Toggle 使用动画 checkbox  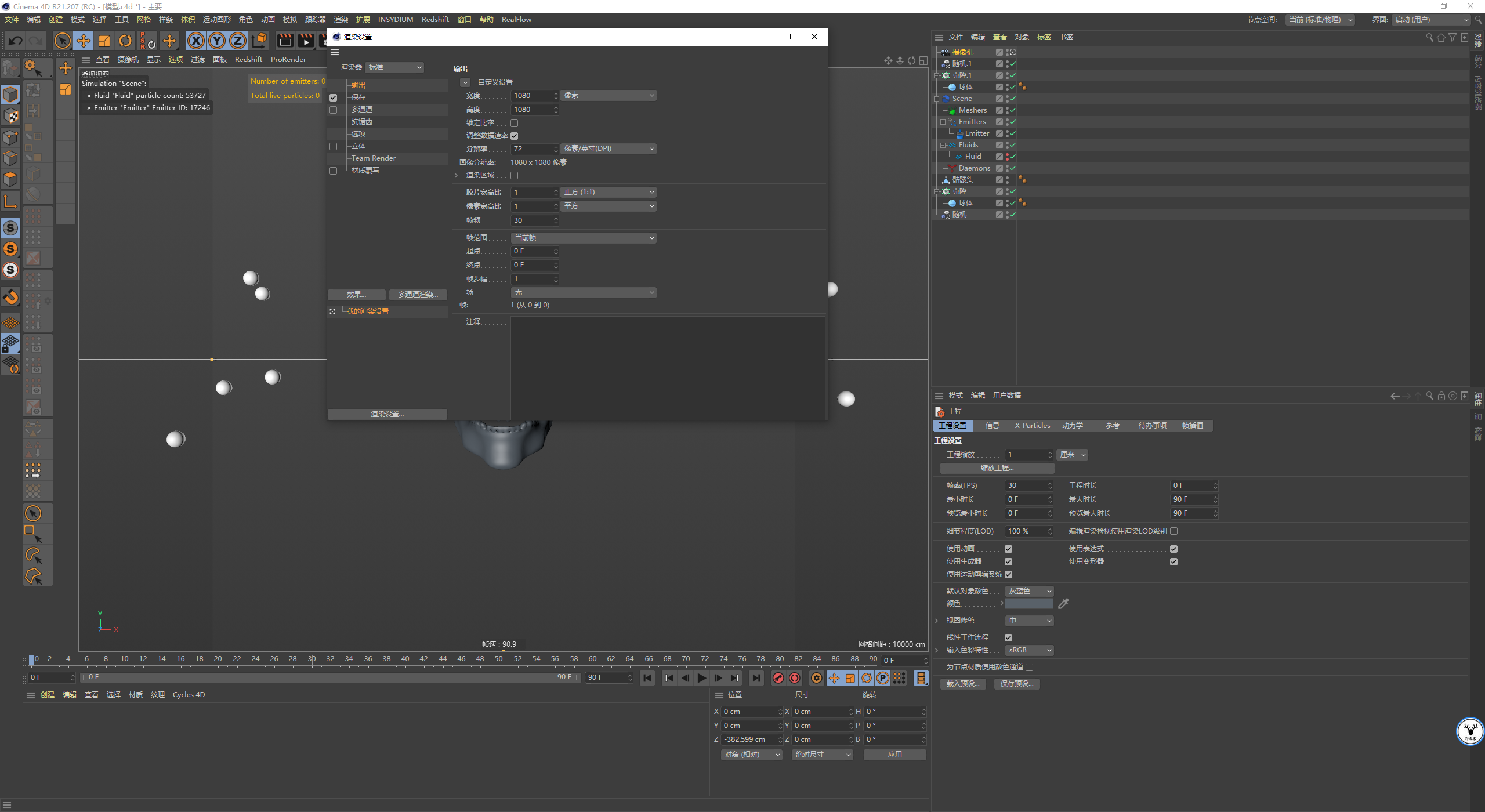pyautogui.click(x=1008, y=549)
